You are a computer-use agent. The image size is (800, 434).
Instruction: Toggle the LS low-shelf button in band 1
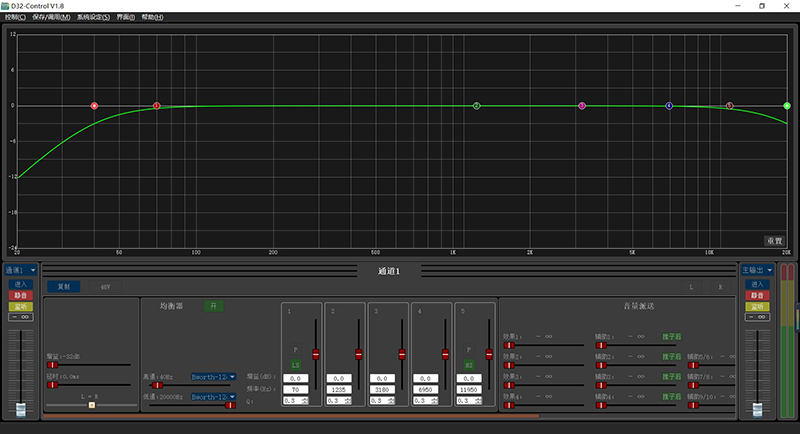click(295, 368)
